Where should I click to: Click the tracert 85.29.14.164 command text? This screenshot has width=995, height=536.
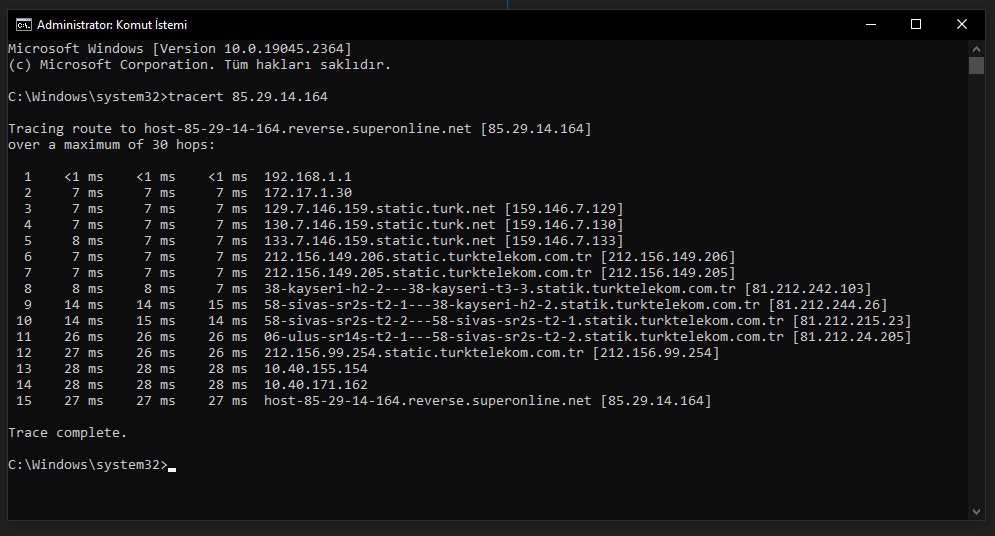248,96
